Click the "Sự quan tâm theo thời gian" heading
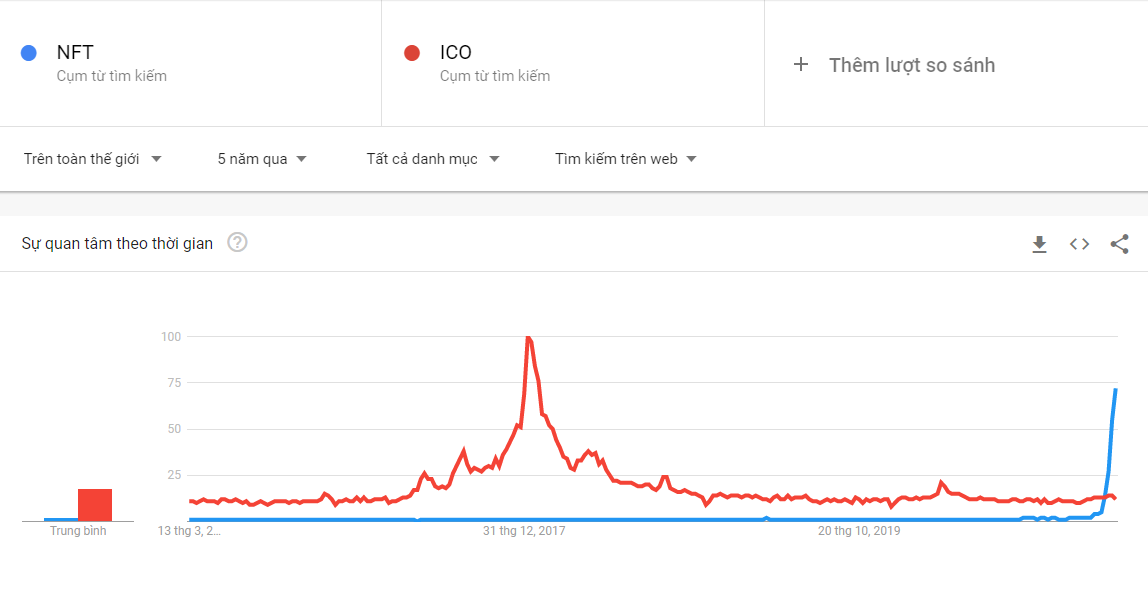Image resolution: width=1148 pixels, height=605 pixels. [117, 243]
